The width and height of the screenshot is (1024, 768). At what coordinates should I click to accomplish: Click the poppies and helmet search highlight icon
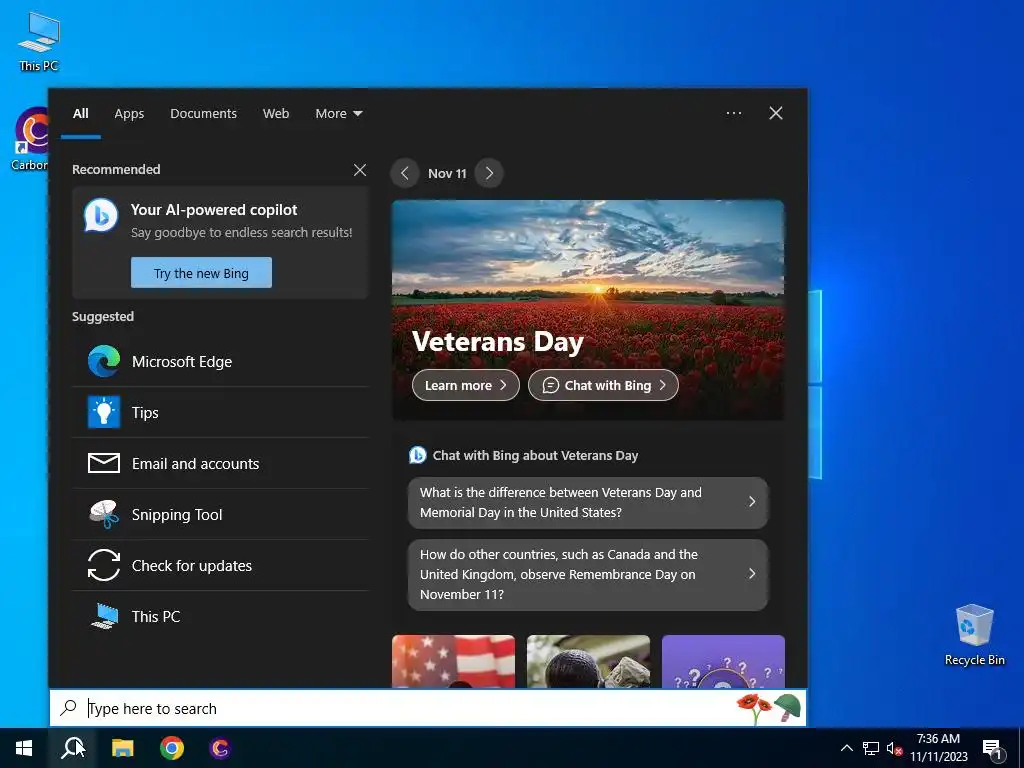(x=769, y=709)
